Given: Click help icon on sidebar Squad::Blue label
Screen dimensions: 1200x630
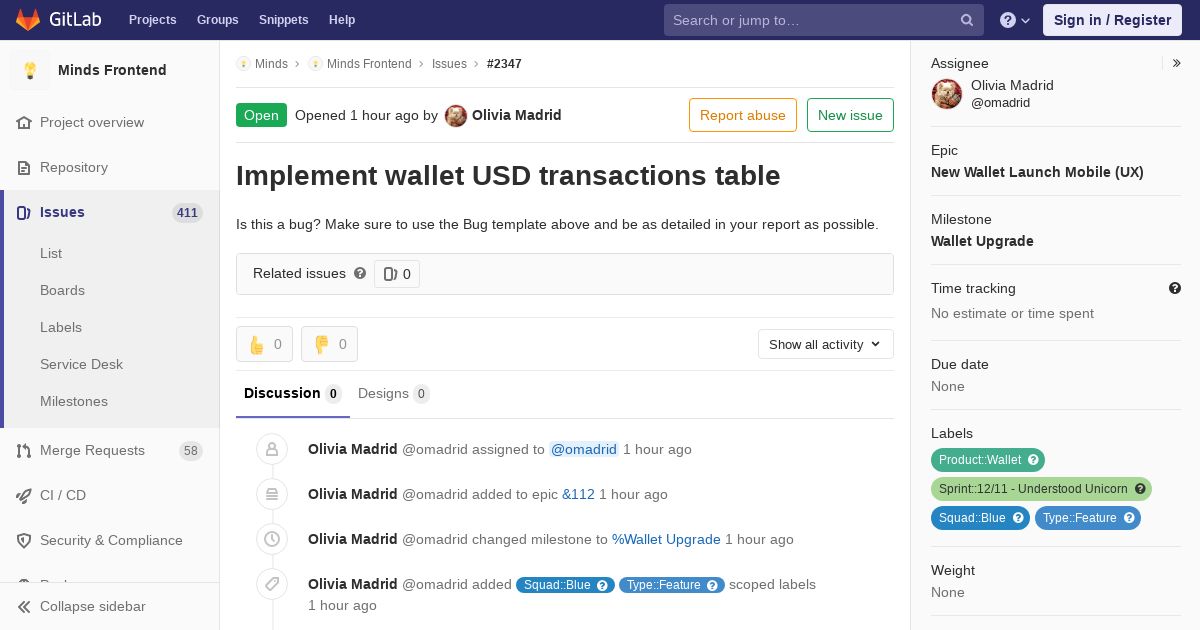Looking at the screenshot, I should [x=1018, y=518].
